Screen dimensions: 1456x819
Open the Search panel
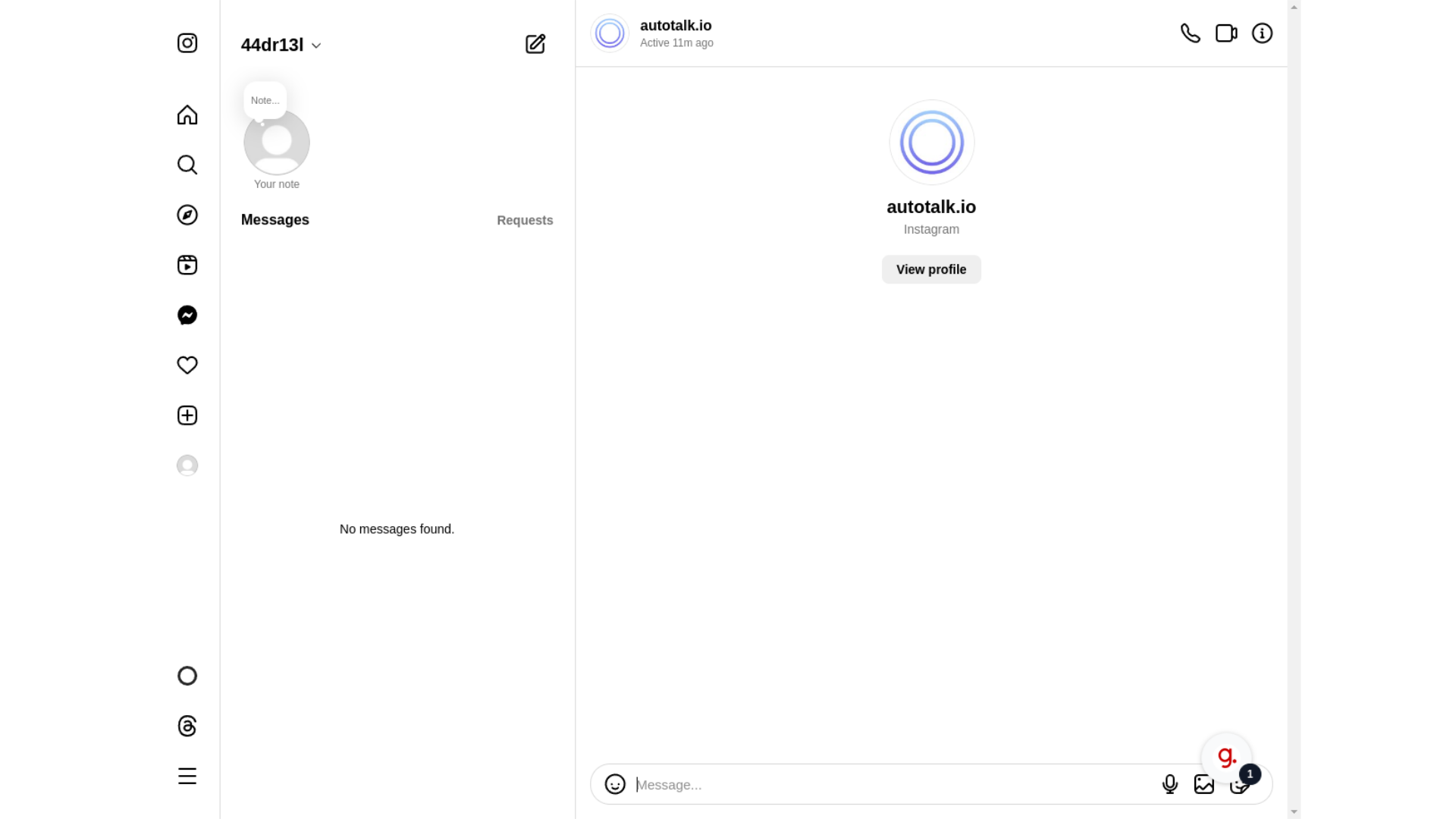pos(187,165)
